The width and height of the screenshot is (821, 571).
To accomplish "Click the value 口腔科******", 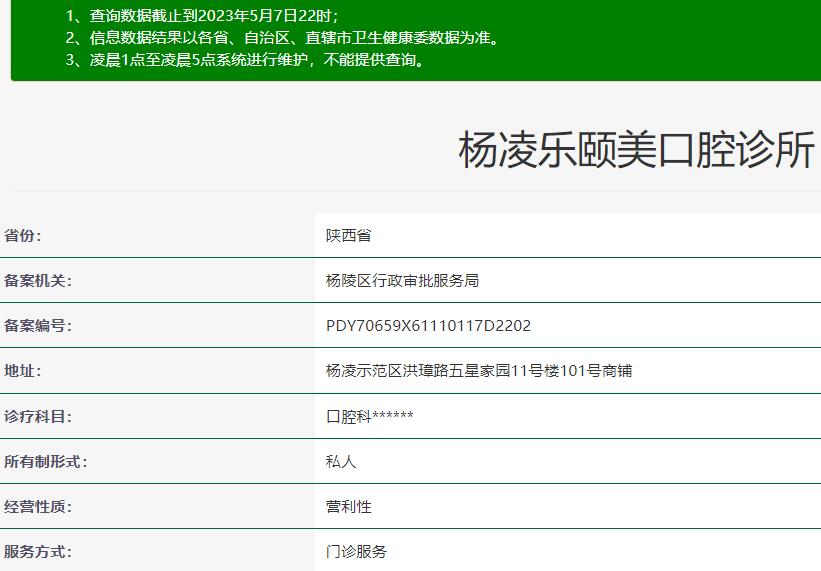I will pyautogui.click(x=370, y=417).
